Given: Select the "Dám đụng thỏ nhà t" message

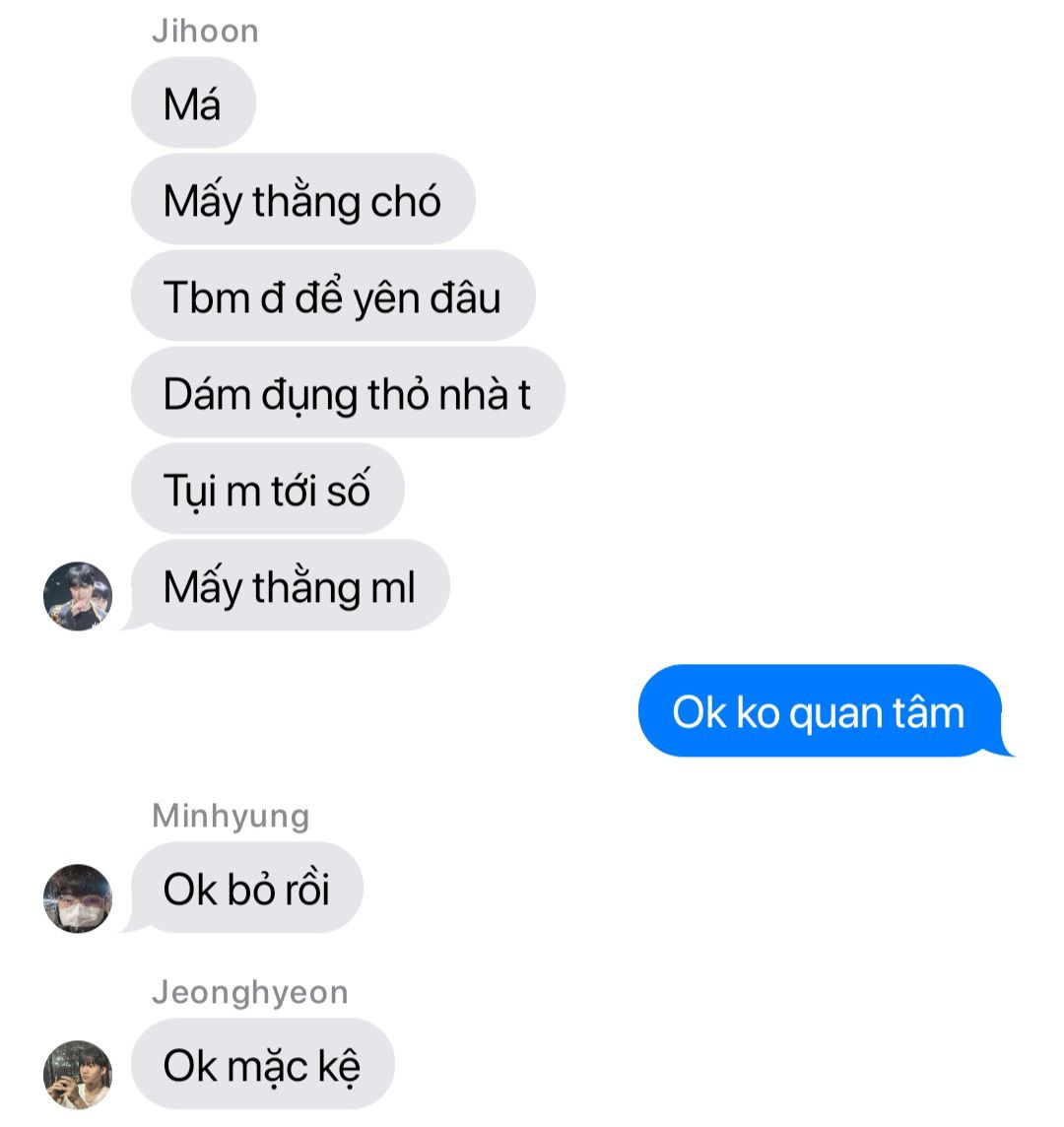Looking at the screenshot, I should pos(348,392).
